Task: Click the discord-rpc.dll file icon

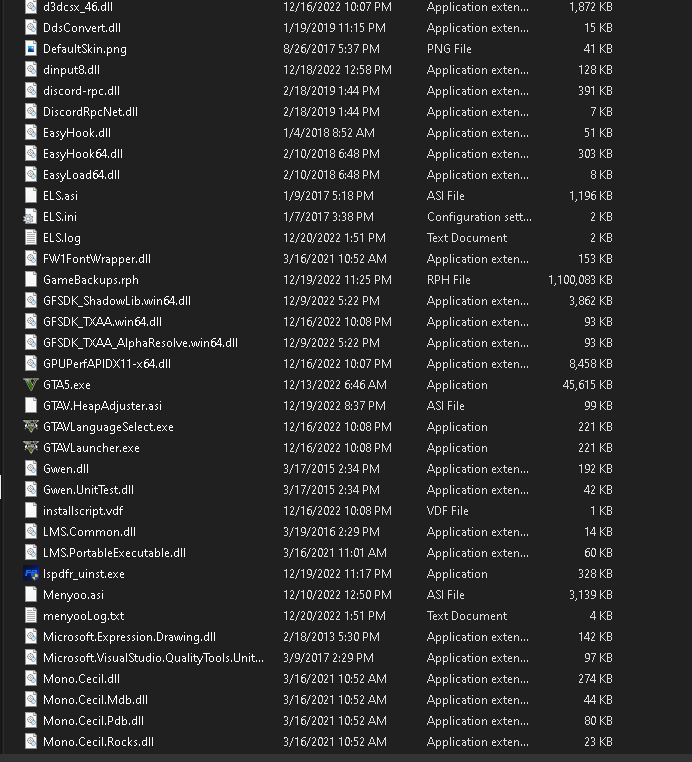Action: (31, 91)
